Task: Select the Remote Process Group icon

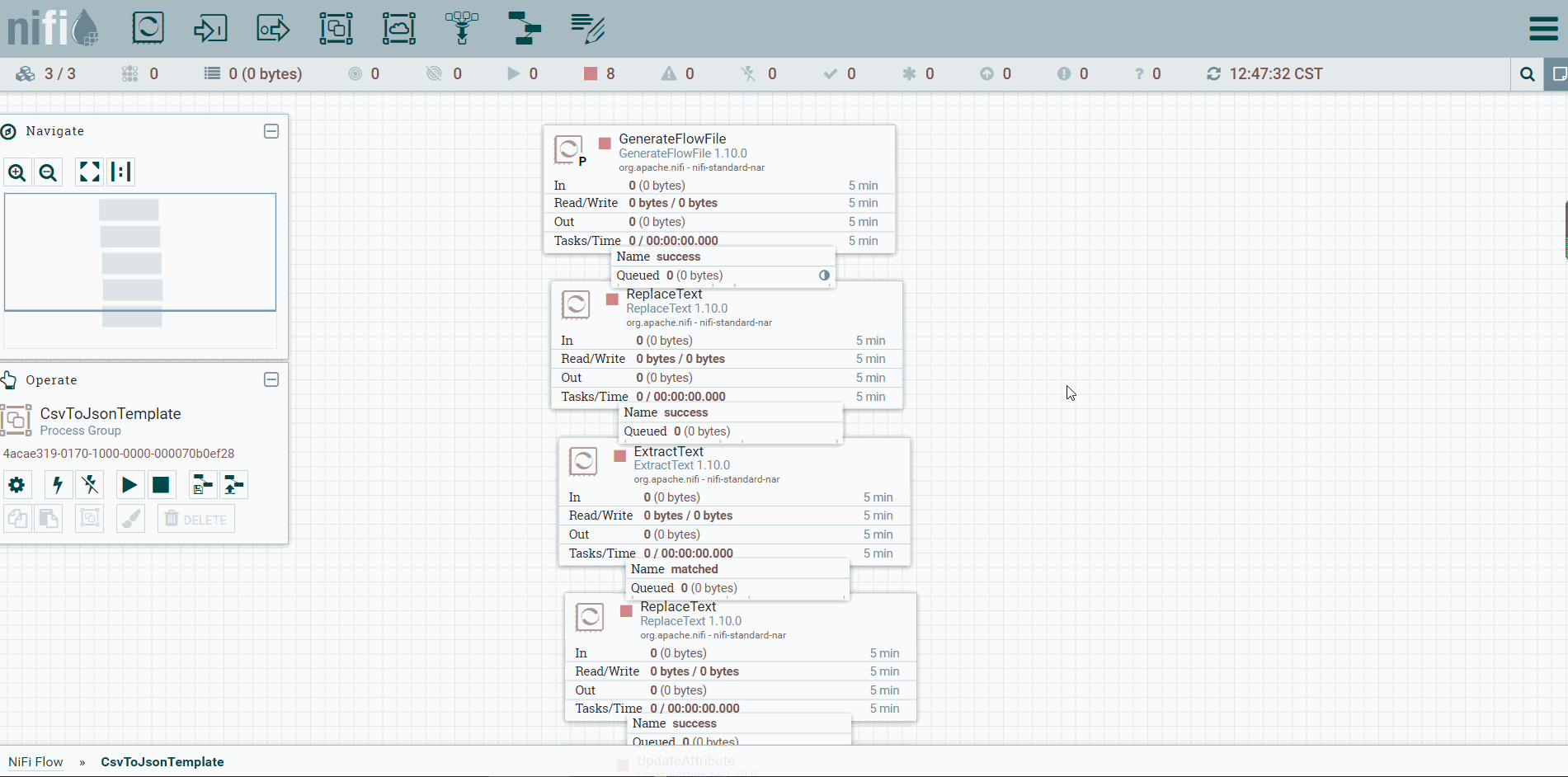Action: [399, 28]
